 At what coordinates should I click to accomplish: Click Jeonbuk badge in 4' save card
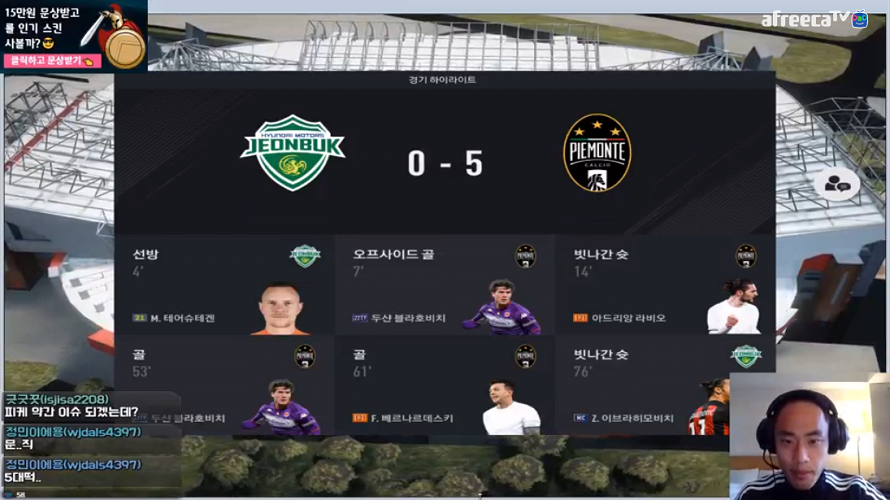click(305, 256)
